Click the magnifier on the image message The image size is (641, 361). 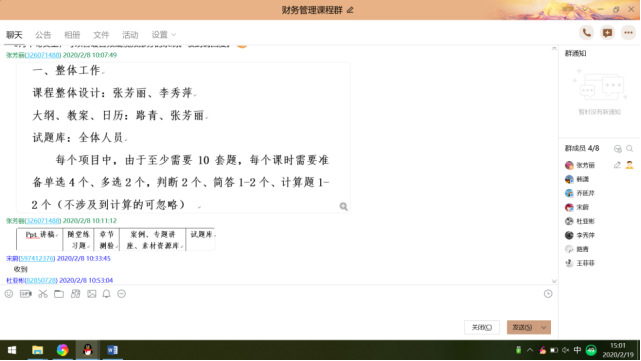(x=343, y=206)
